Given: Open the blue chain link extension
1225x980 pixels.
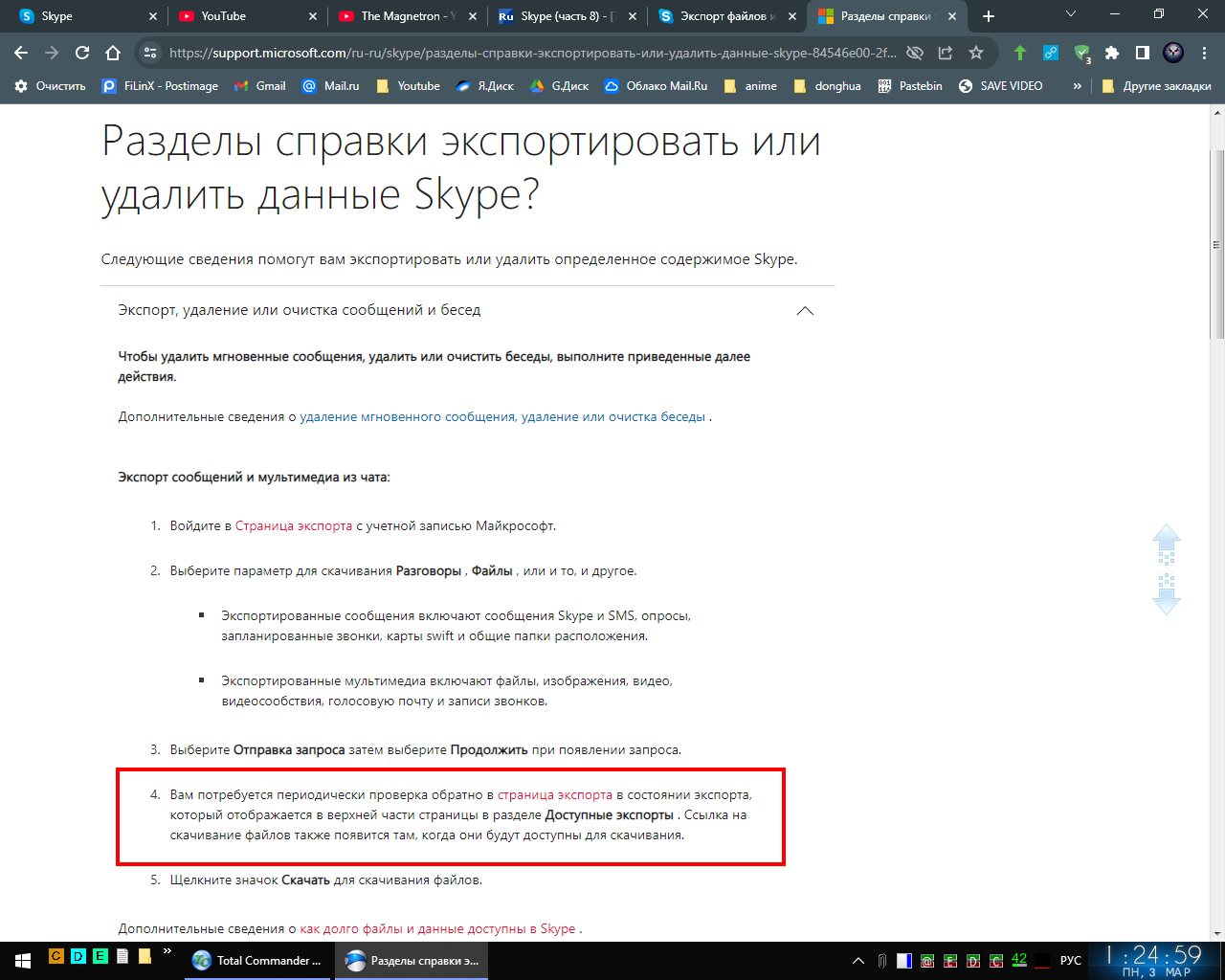Looking at the screenshot, I should pos(1051,54).
